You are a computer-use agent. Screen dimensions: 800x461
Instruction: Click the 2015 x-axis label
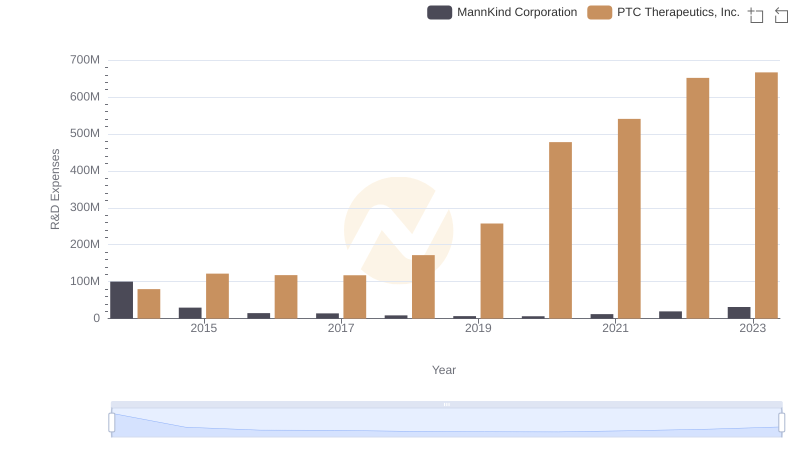click(204, 328)
